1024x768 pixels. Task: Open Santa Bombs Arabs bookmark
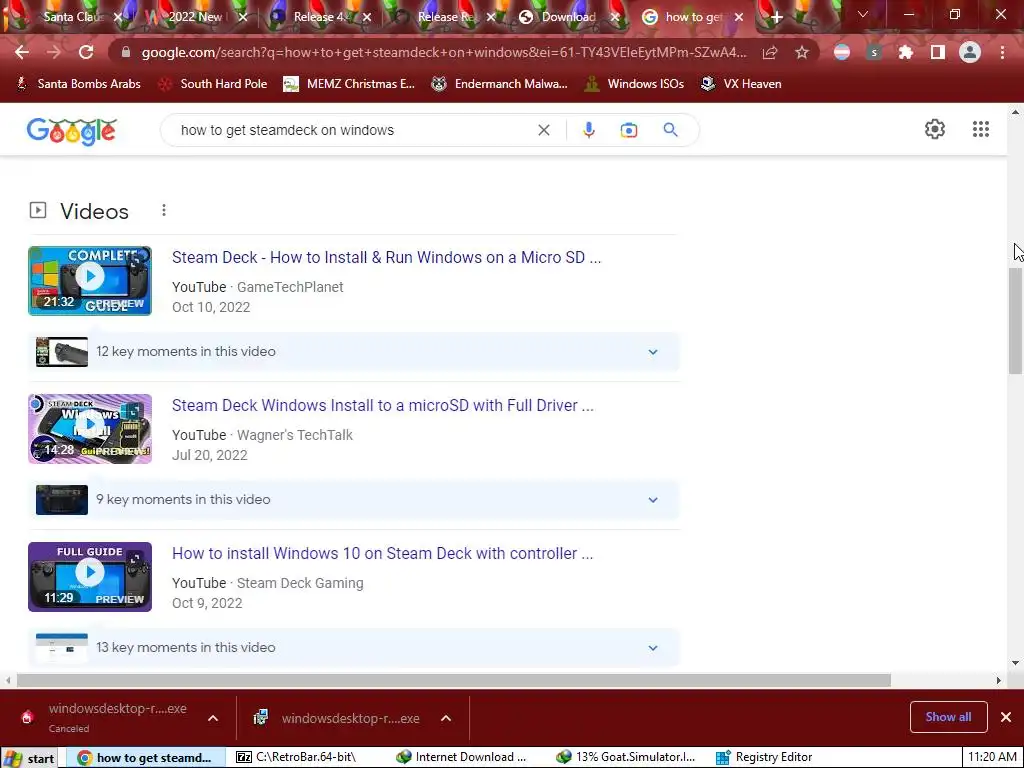[x=78, y=84]
